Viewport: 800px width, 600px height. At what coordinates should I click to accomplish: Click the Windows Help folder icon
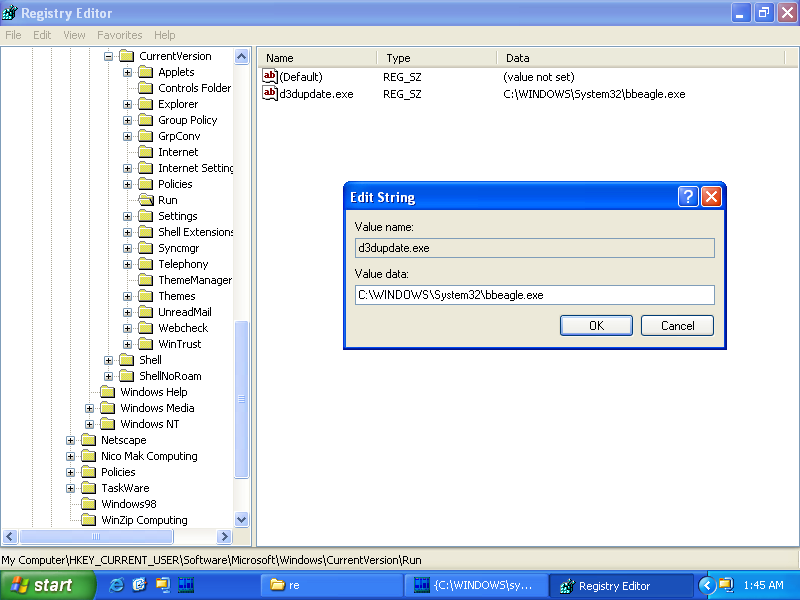[108, 392]
